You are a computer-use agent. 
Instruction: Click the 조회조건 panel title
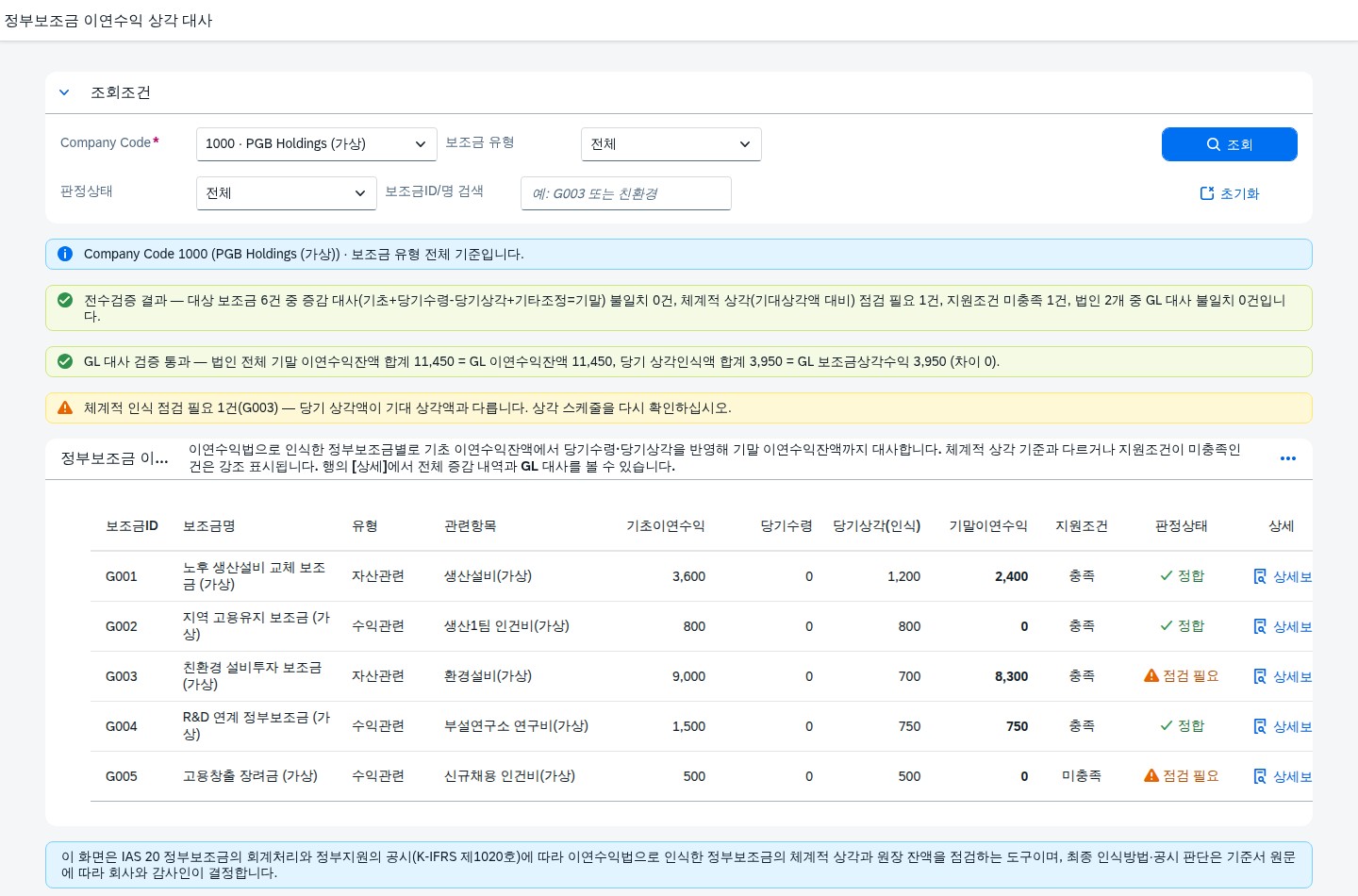pyautogui.click(x=121, y=92)
